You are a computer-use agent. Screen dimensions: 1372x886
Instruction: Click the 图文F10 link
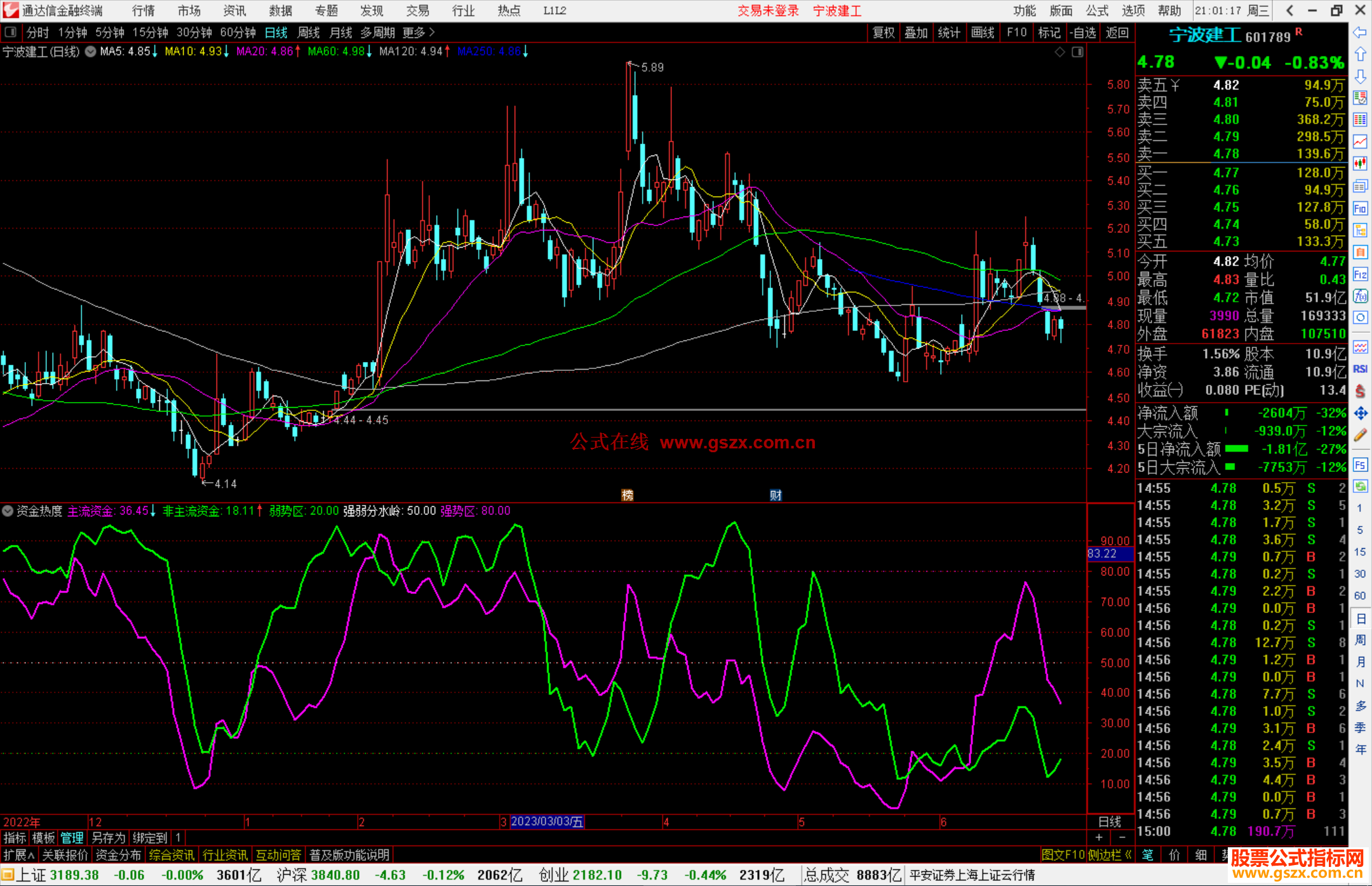tap(1063, 855)
